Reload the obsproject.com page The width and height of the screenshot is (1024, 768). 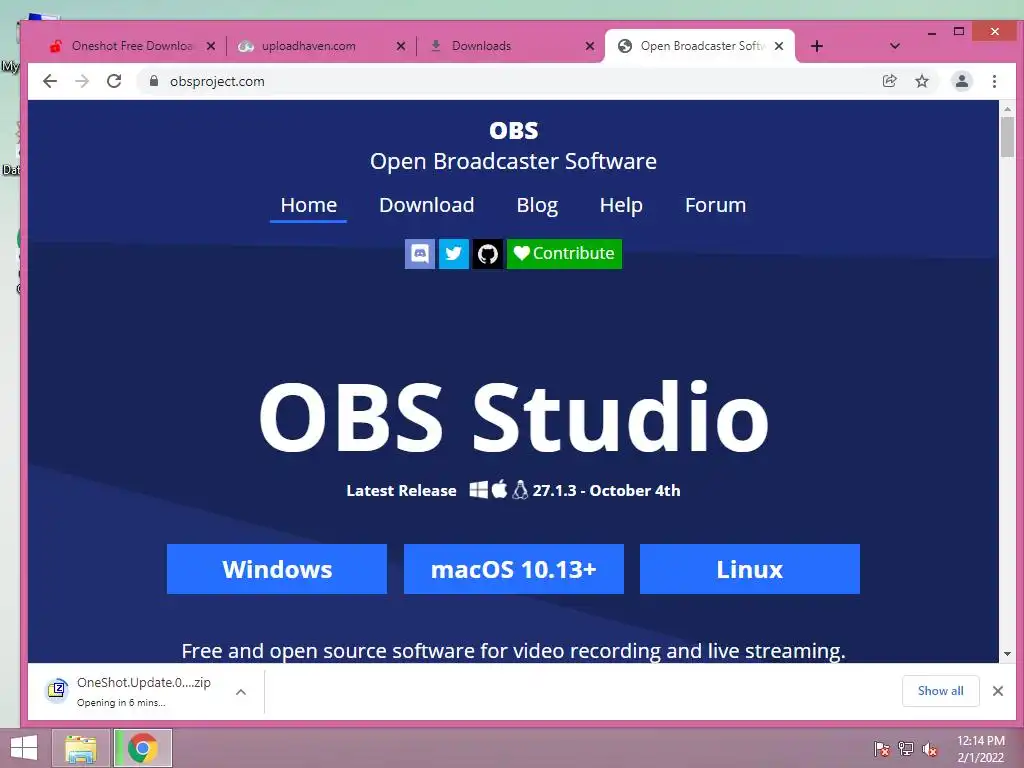[114, 81]
